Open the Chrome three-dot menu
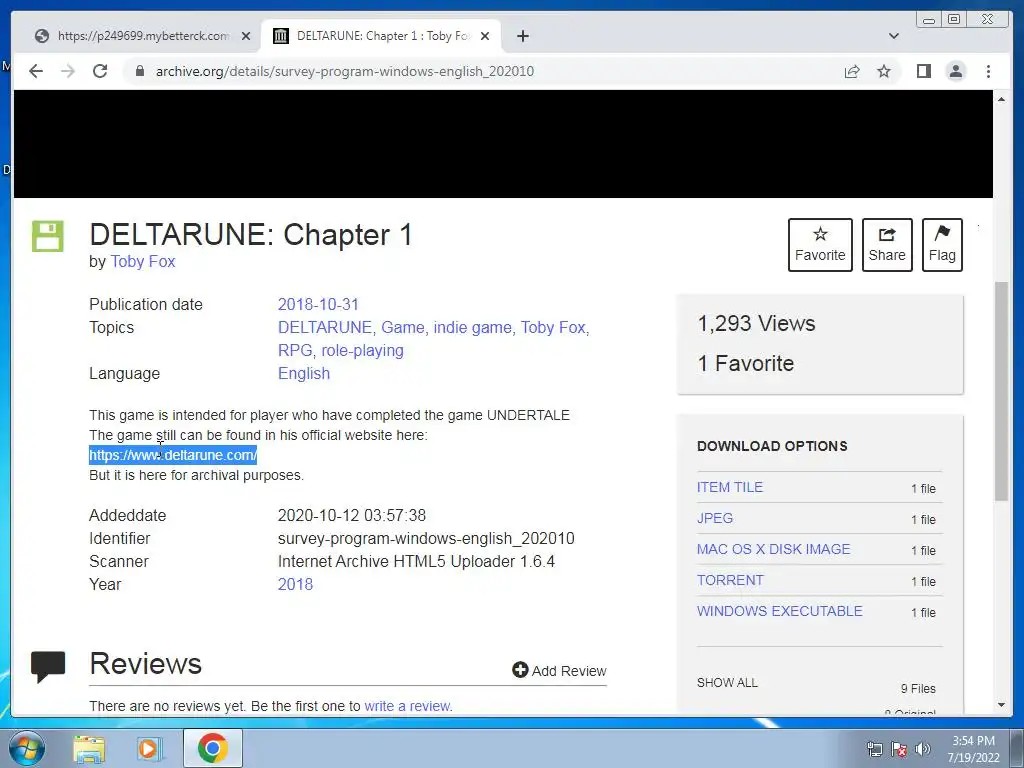The image size is (1024, 768). (988, 71)
